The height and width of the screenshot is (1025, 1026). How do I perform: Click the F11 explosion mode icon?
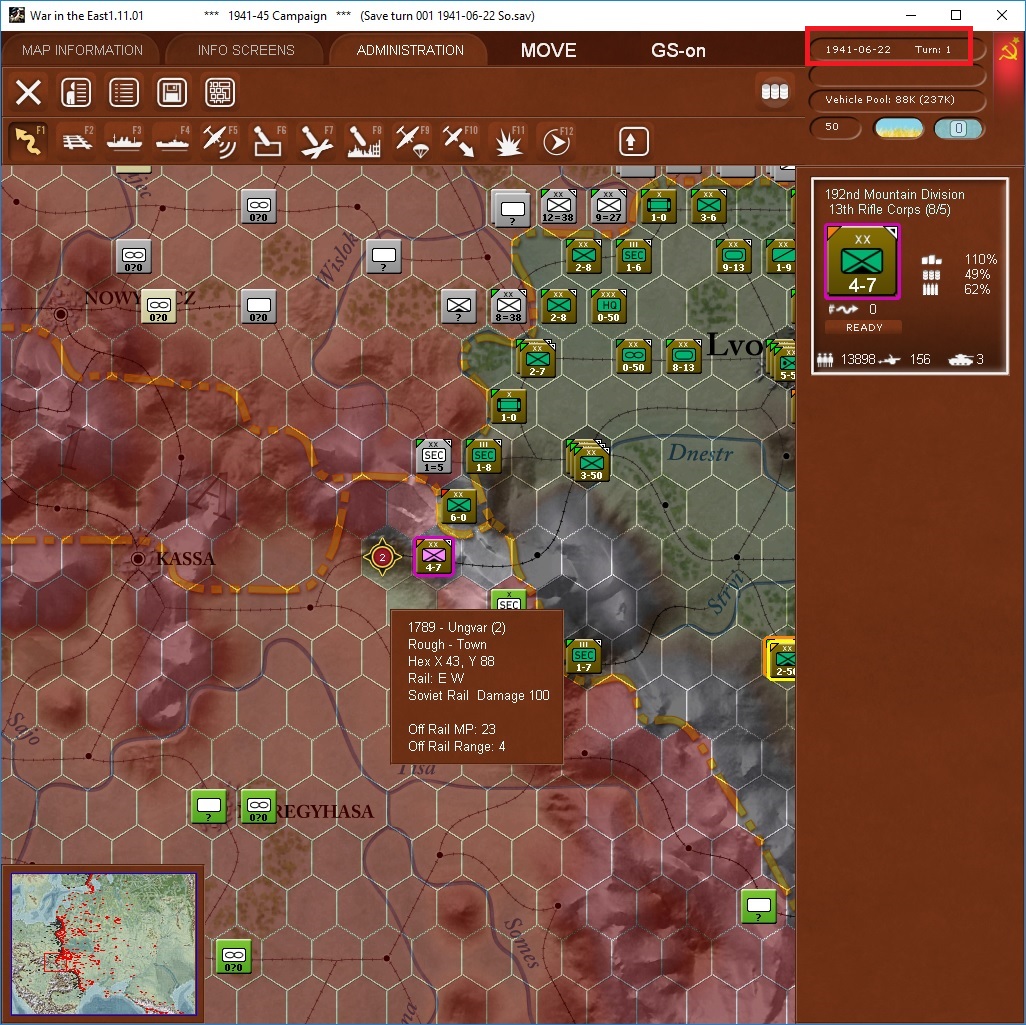point(508,141)
